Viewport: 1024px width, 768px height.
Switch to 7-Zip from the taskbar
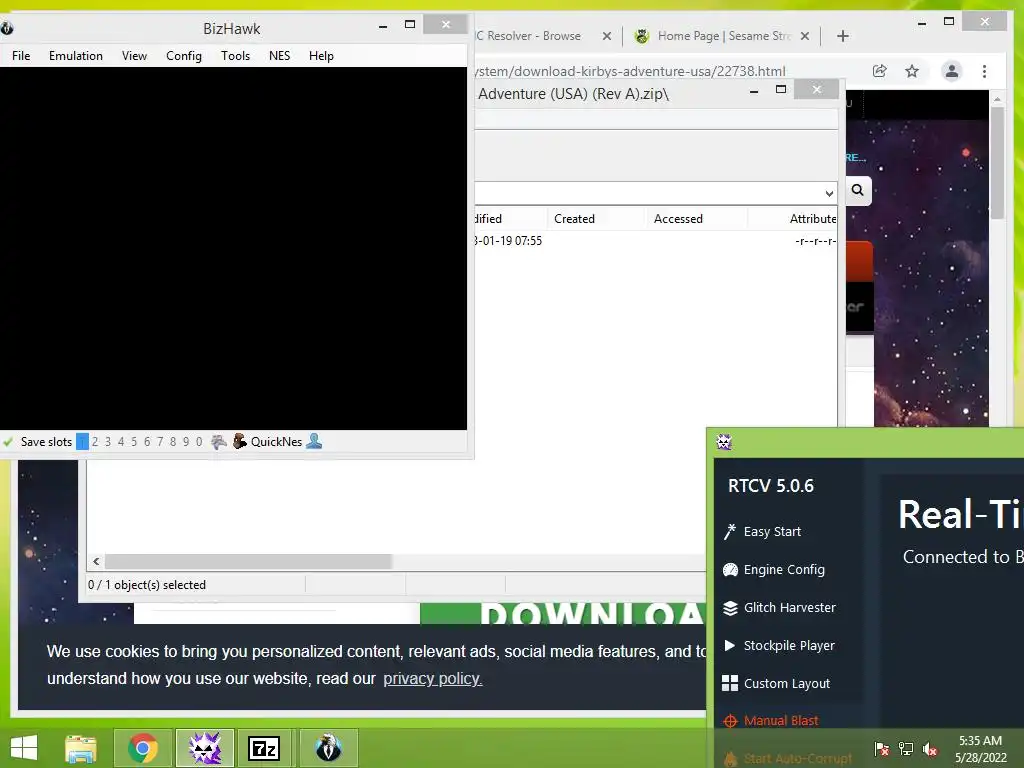264,748
